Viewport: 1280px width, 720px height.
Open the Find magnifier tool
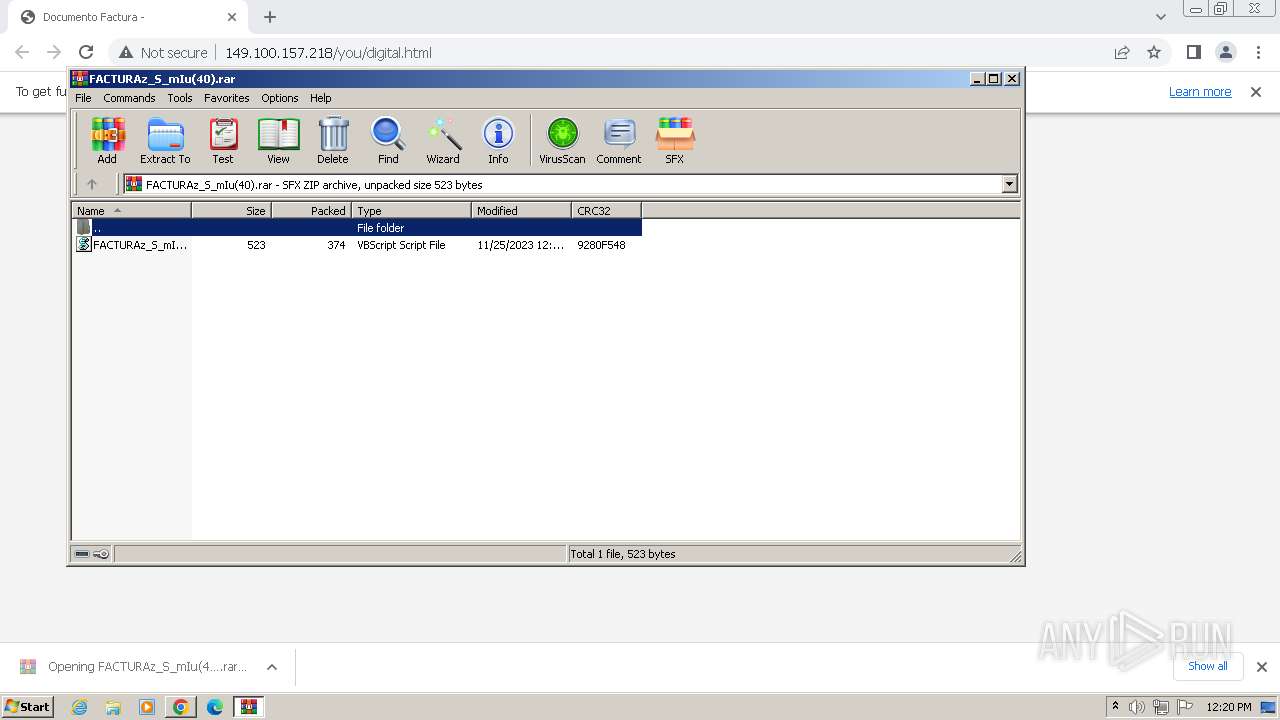(x=388, y=140)
